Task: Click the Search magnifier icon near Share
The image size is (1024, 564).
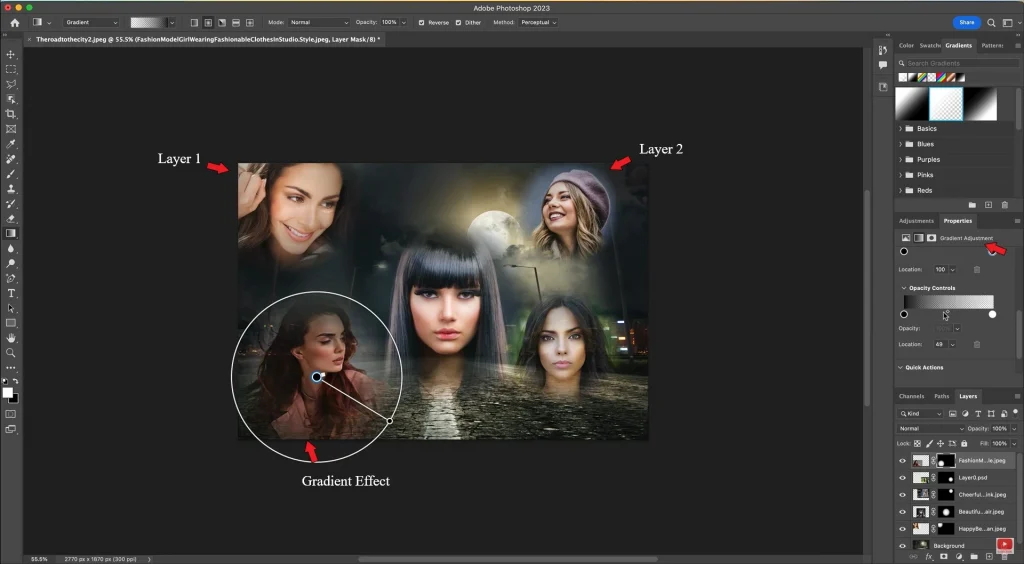Action: click(991, 22)
